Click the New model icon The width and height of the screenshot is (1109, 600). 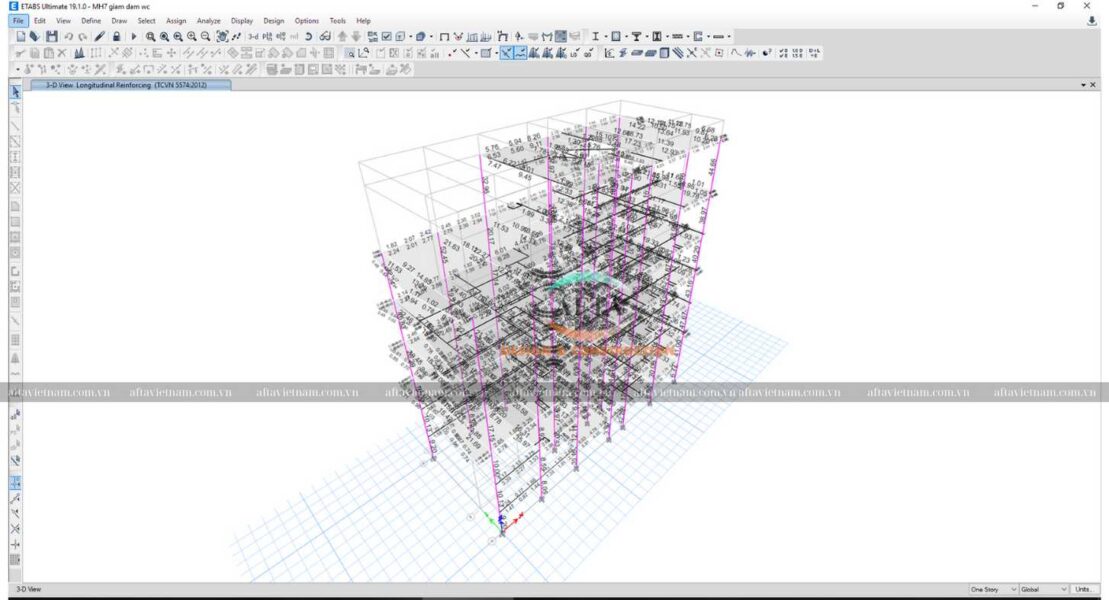pyautogui.click(x=21, y=37)
